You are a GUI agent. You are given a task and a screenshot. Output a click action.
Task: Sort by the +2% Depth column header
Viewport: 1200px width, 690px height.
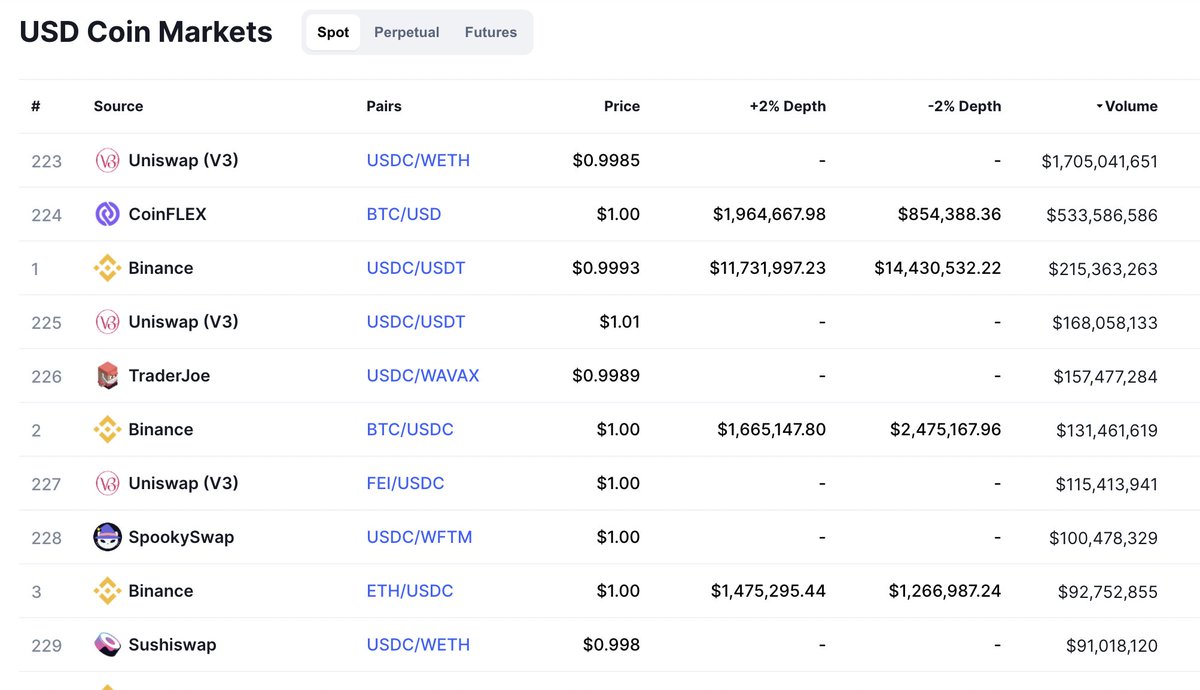(x=788, y=106)
